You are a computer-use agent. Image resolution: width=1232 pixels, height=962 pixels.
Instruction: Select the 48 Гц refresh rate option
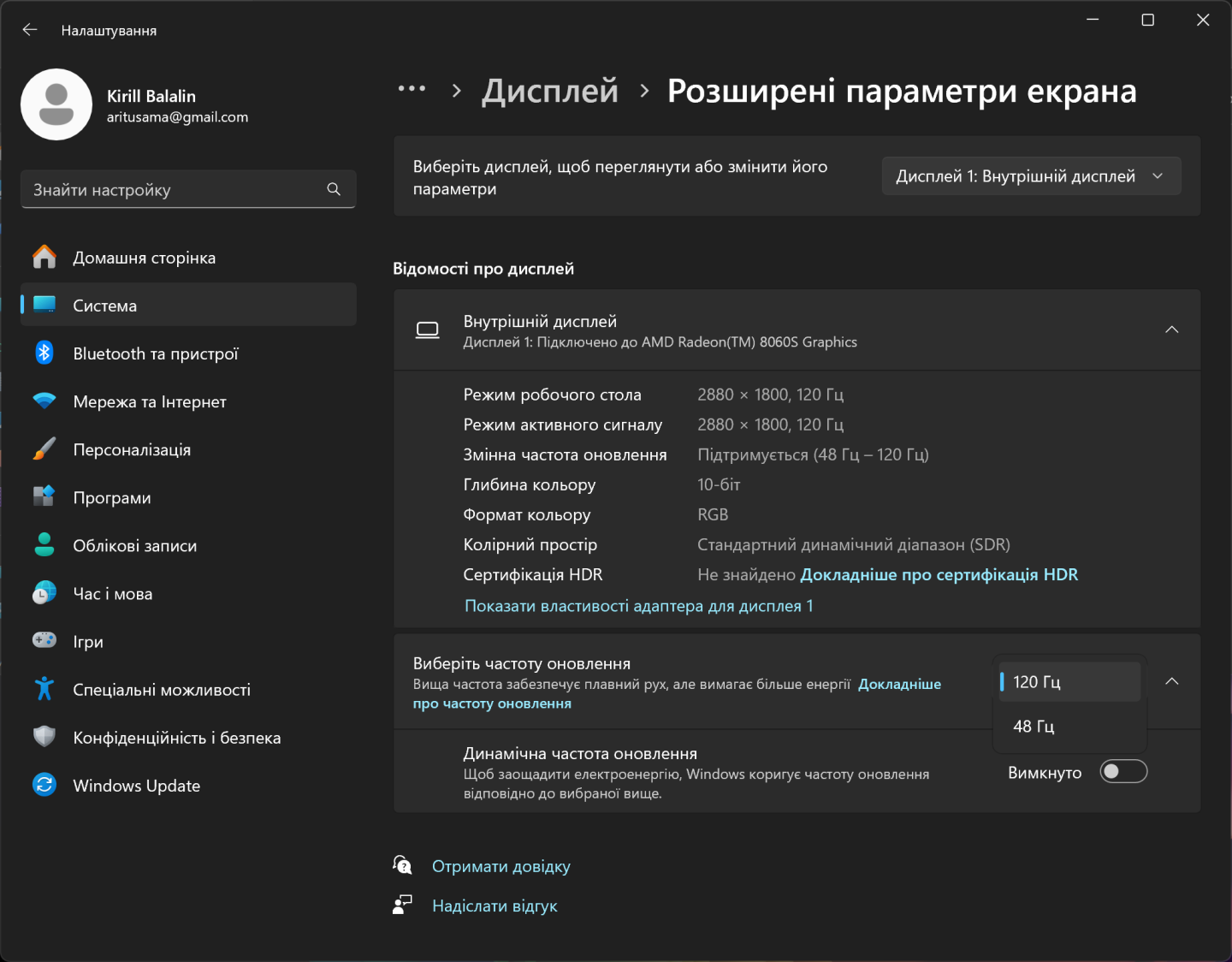click(1034, 727)
